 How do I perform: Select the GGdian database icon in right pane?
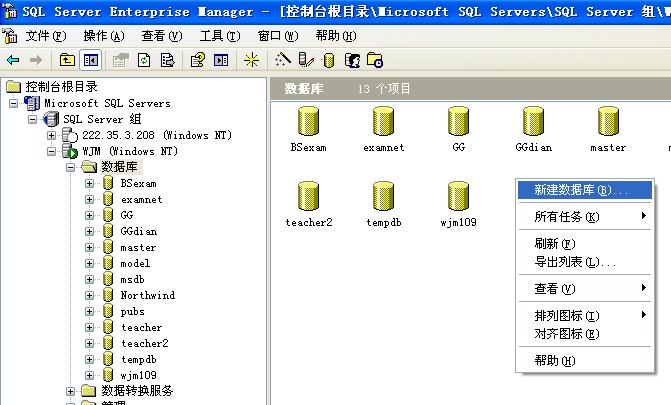(x=534, y=129)
